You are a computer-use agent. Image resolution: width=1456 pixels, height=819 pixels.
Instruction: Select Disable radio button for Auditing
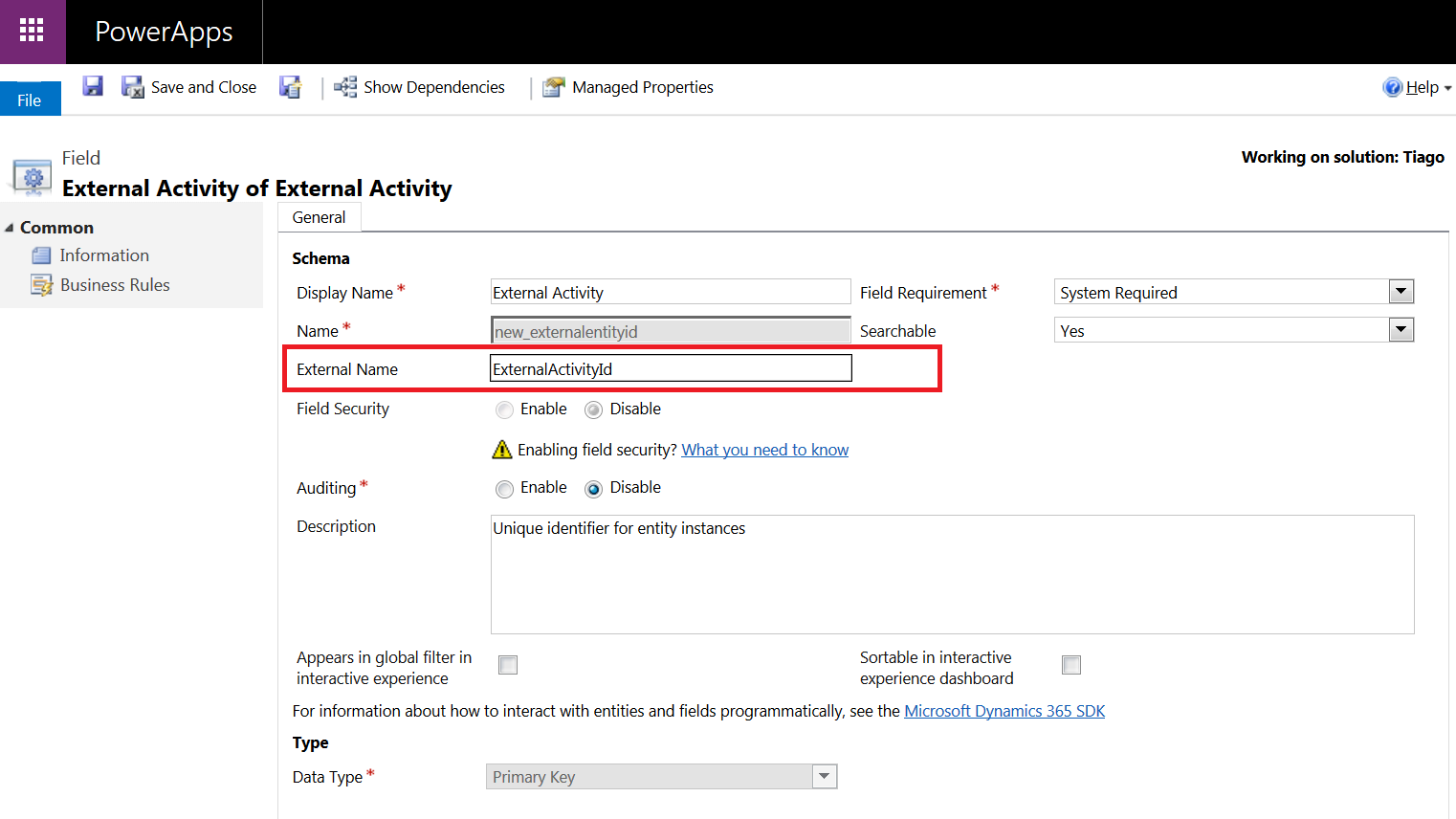point(594,489)
